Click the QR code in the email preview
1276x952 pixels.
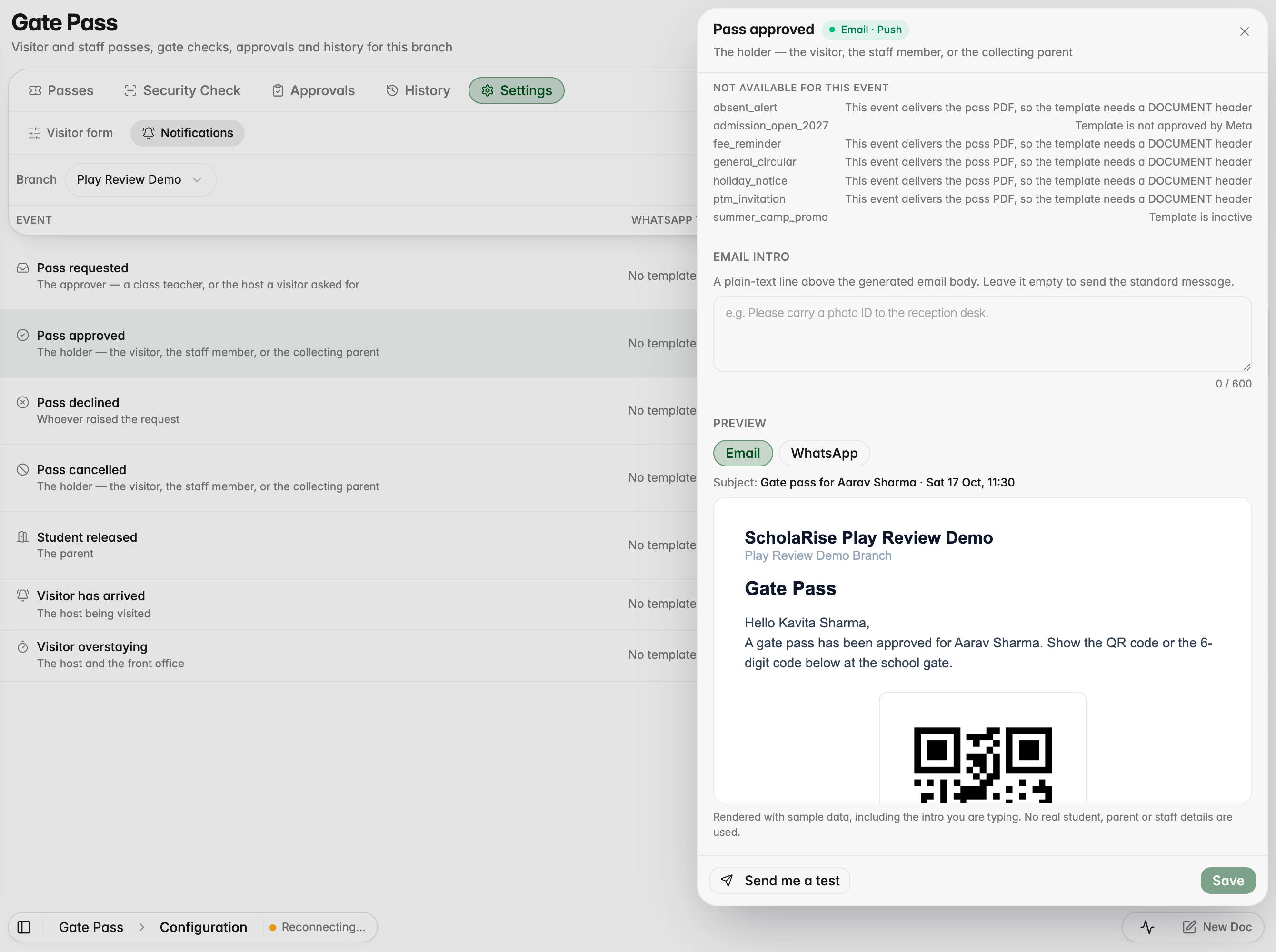[983, 764]
